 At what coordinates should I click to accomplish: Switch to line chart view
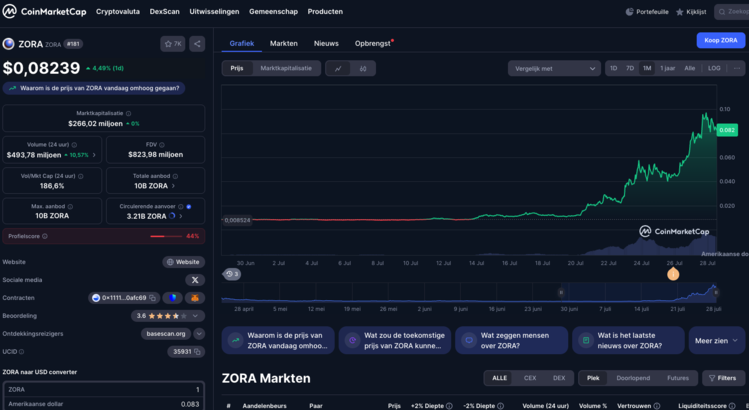click(x=338, y=68)
